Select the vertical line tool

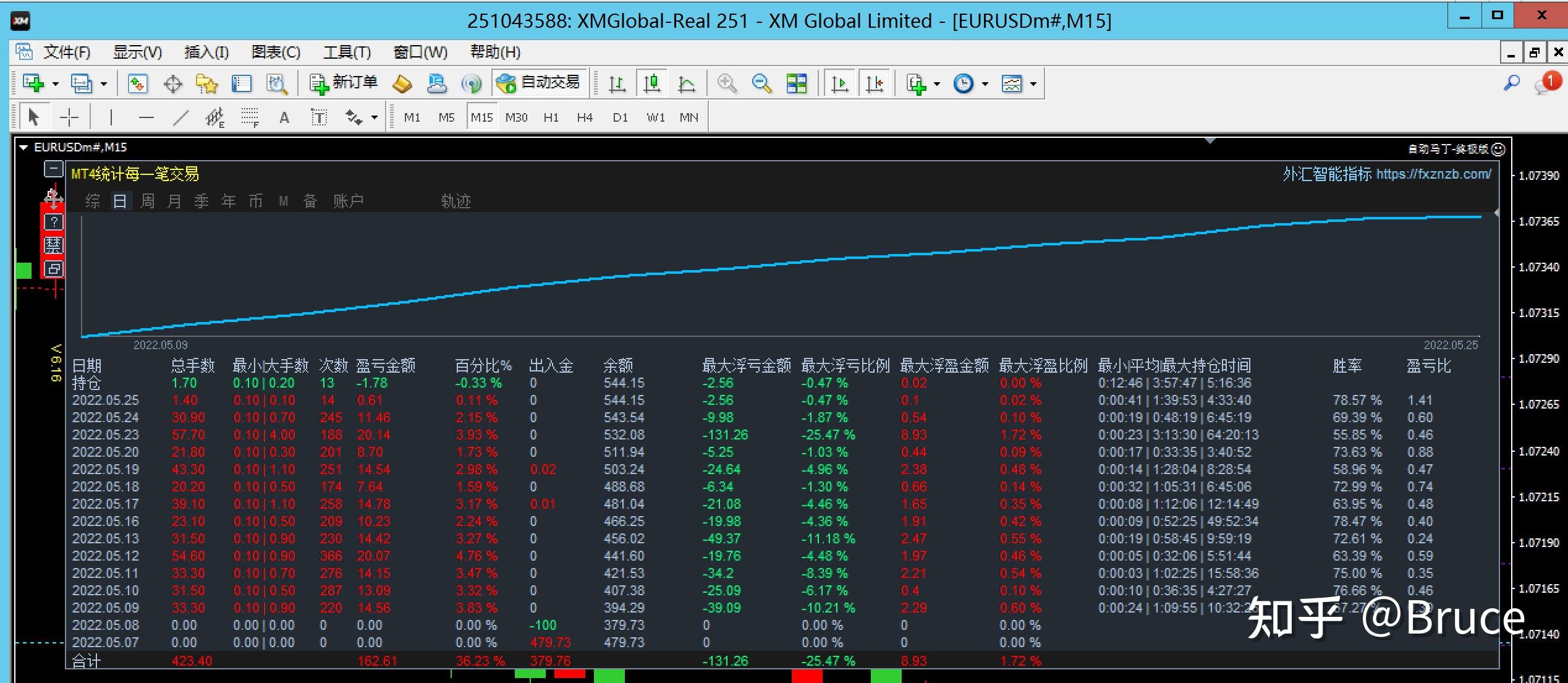pos(111,117)
